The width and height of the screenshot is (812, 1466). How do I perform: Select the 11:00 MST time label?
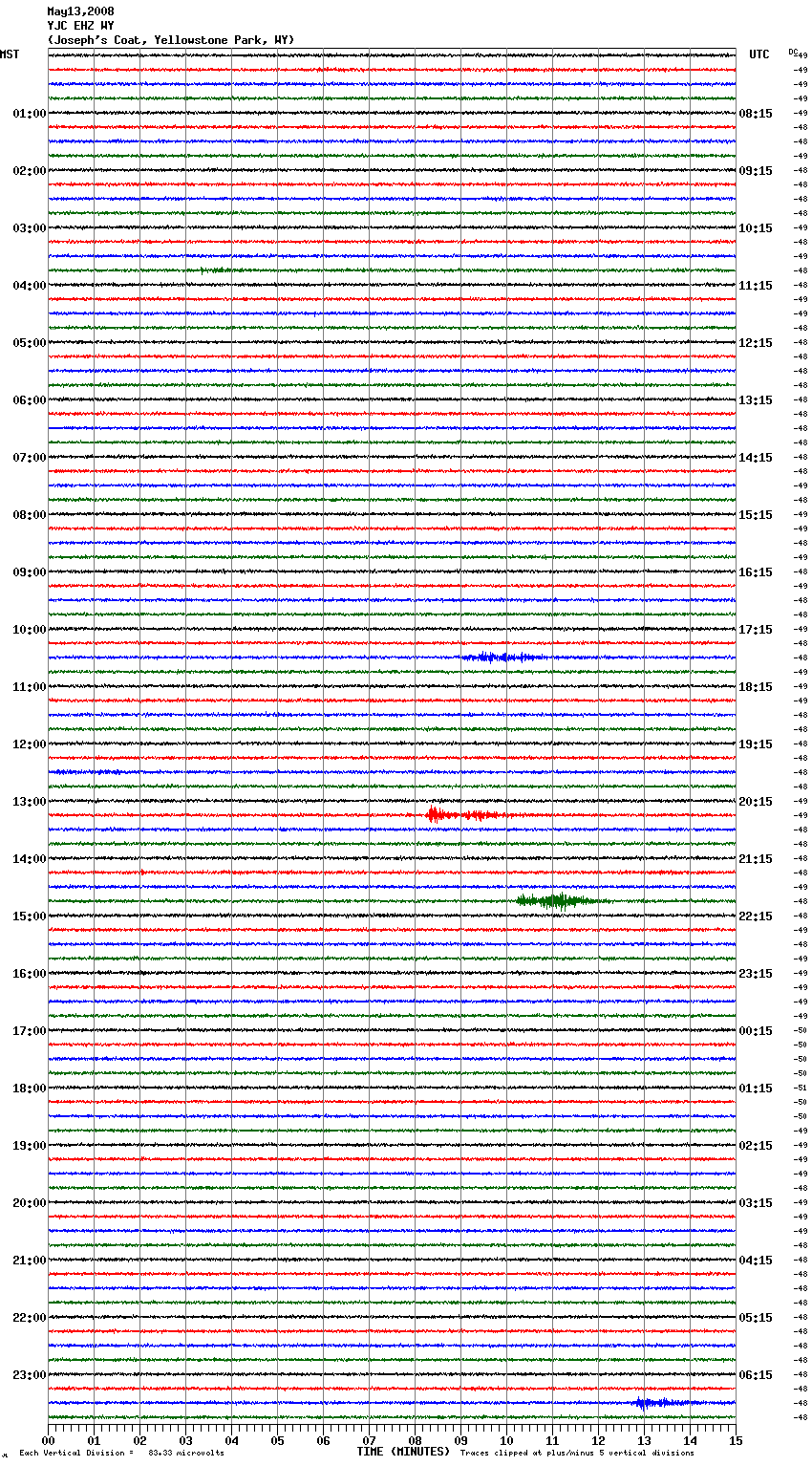pyautogui.click(x=30, y=687)
